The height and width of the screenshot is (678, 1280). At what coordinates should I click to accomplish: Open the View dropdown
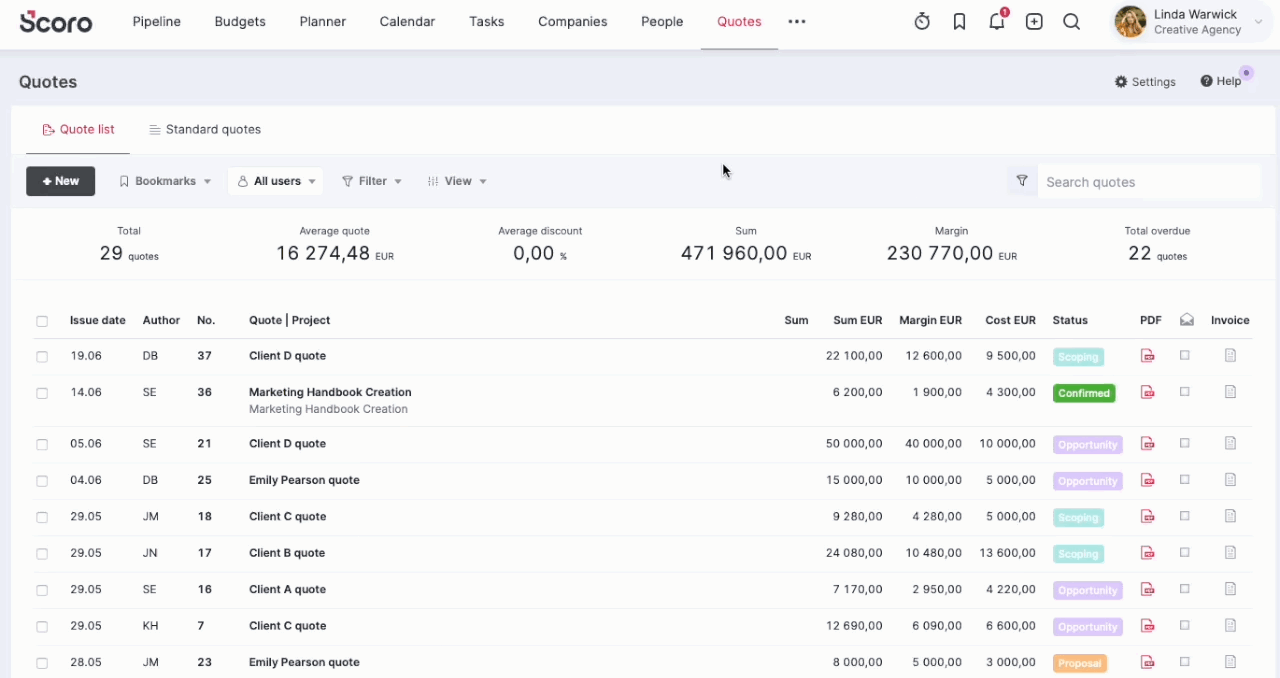(457, 181)
